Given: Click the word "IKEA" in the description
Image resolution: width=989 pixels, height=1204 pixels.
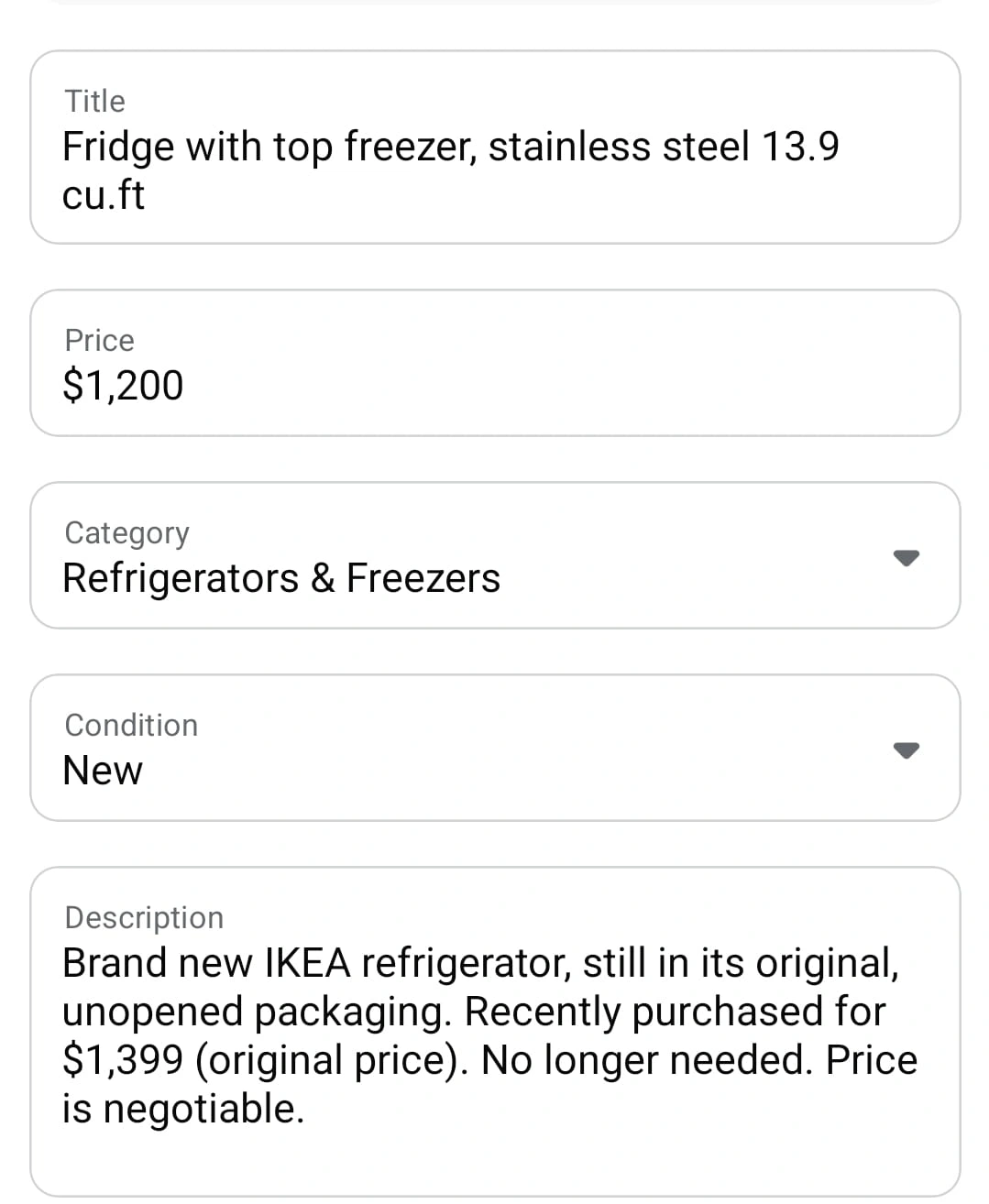Looking at the screenshot, I should (308, 963).
